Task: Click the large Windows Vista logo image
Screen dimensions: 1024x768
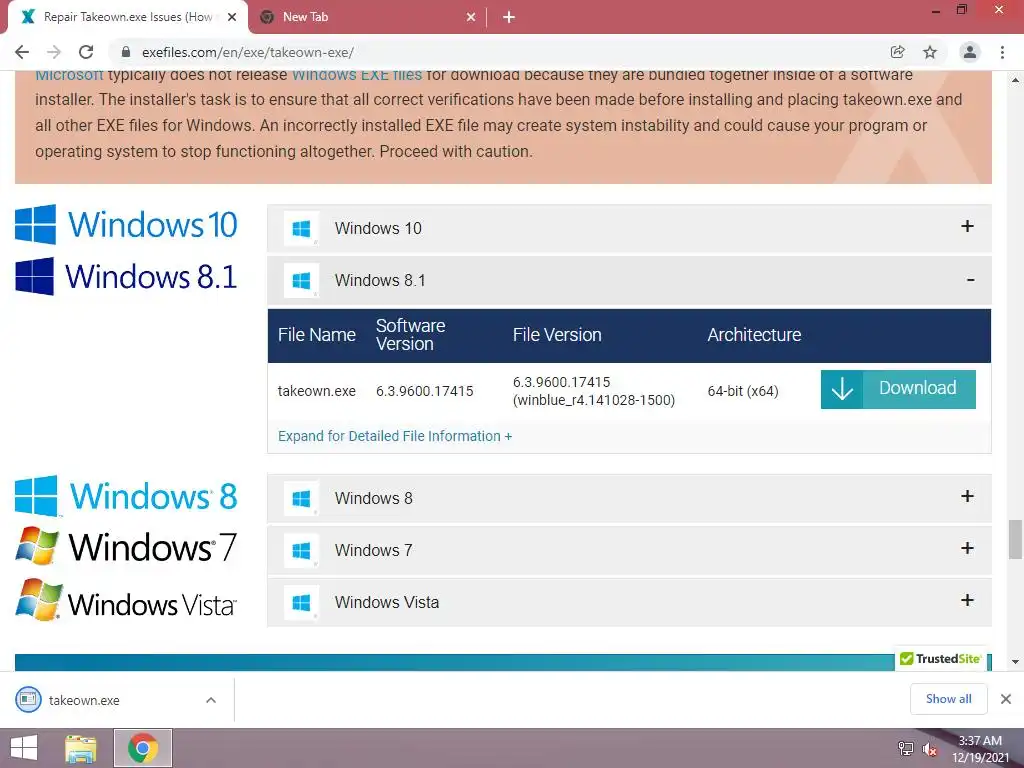Action: coord(126,600)
